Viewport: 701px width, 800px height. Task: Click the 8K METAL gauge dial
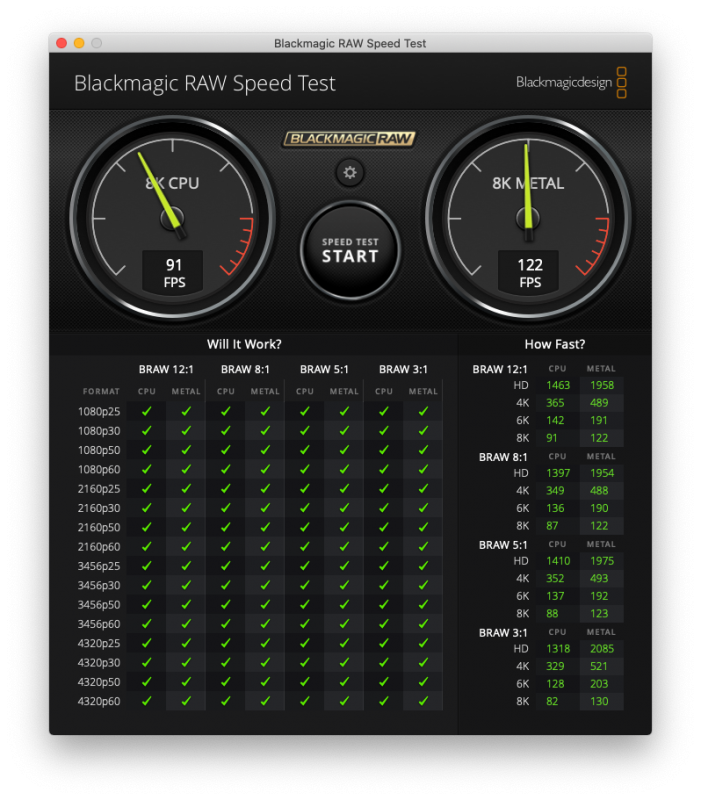528,219
